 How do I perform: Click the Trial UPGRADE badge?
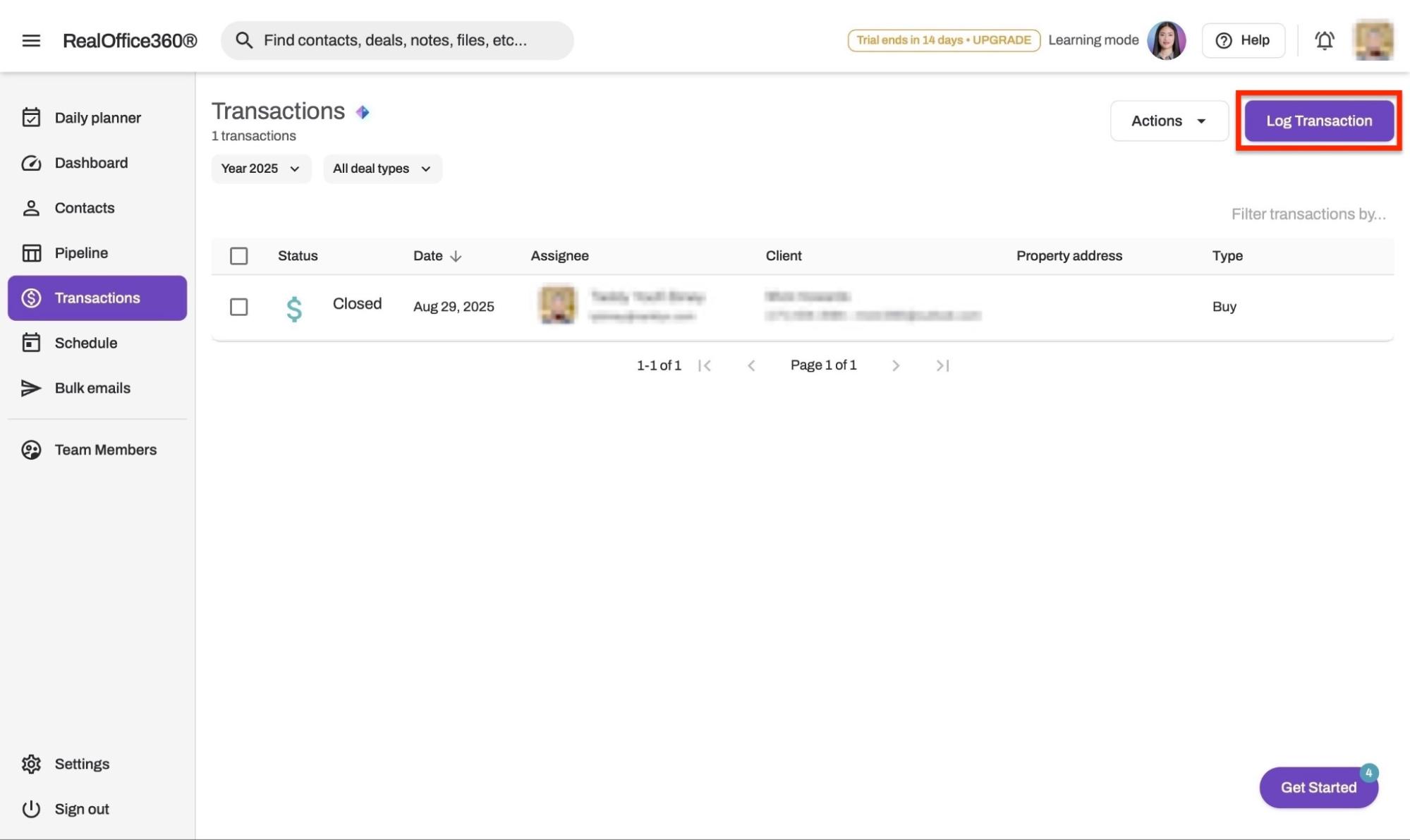(943, 40)
